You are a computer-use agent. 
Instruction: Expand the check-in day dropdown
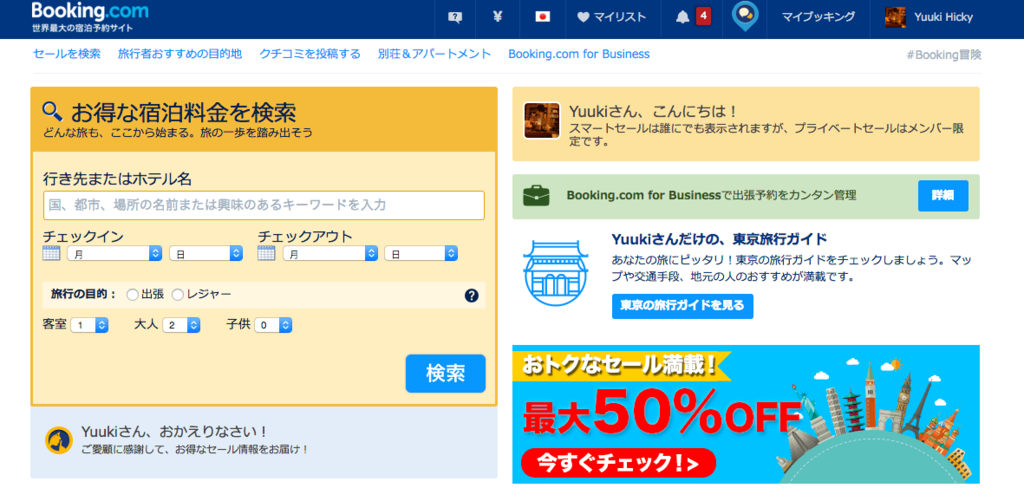(206, 253)
